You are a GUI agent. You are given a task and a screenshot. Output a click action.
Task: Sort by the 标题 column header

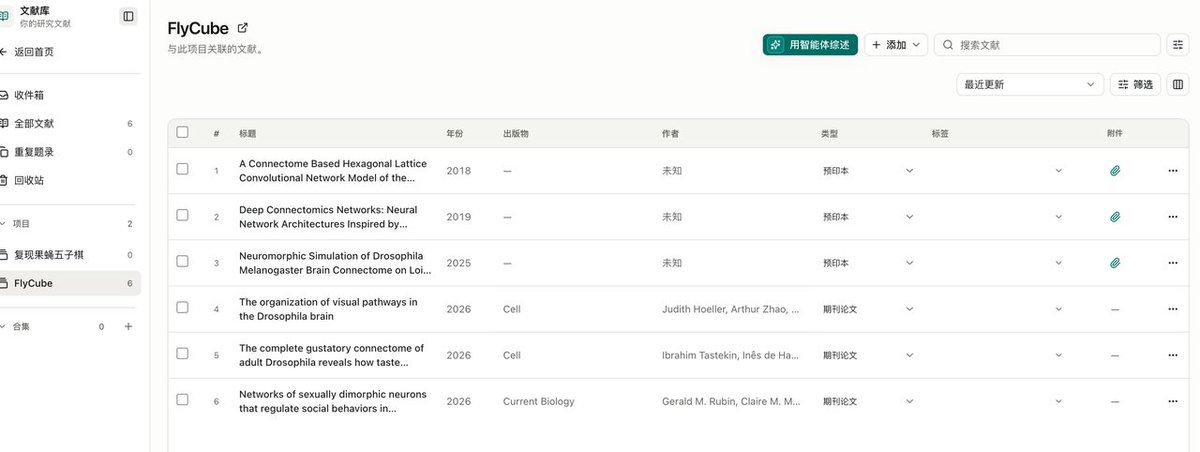(x=248, y=133)
